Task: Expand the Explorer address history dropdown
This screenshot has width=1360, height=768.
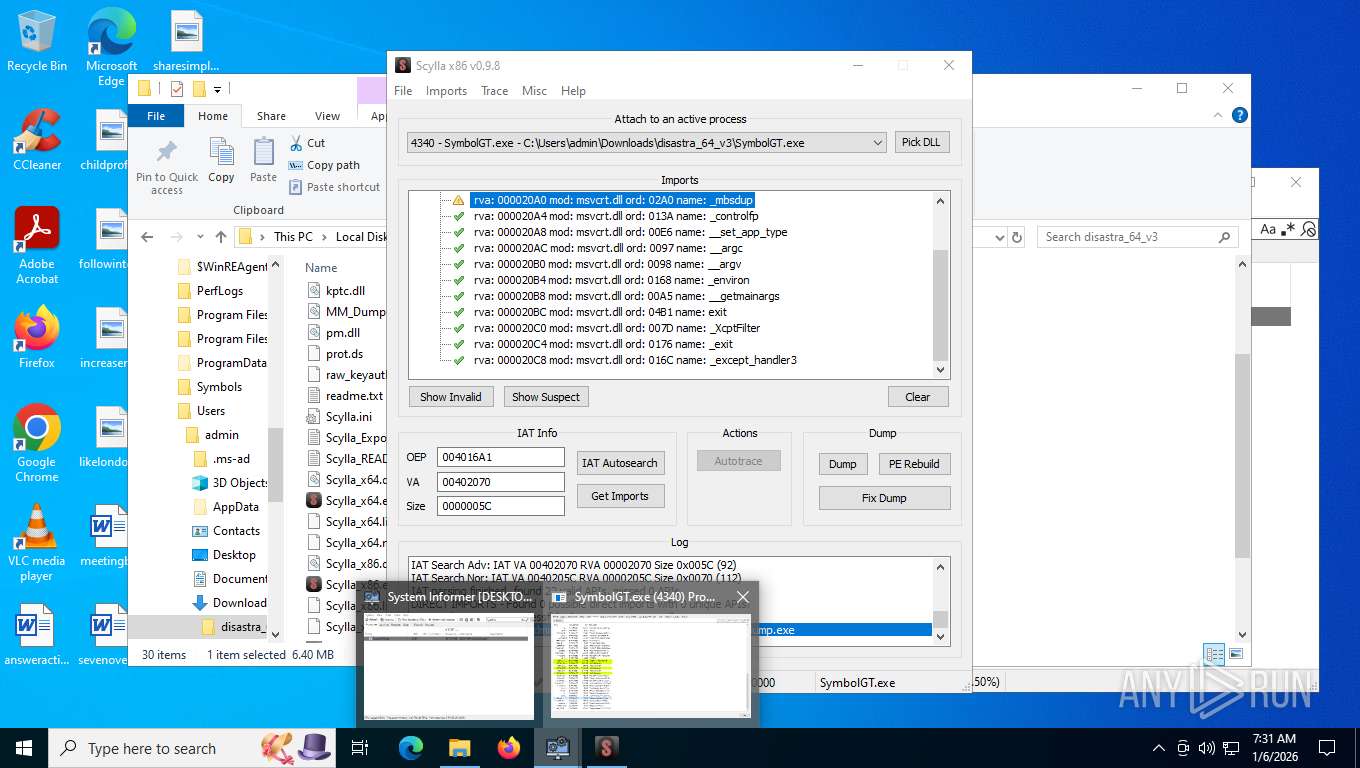Action: click(1000, 237)
